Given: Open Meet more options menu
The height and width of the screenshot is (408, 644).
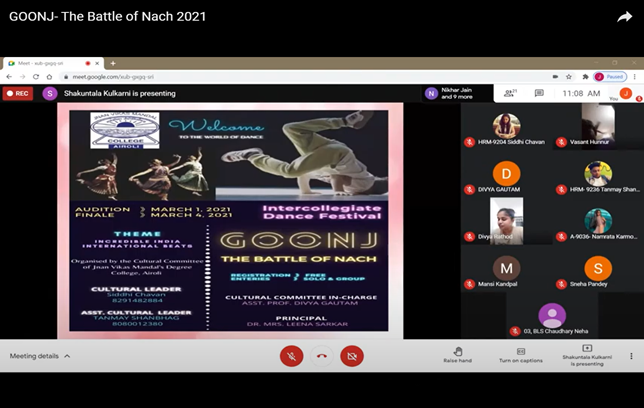Looking at the screenshot, I should coord(631,356).
